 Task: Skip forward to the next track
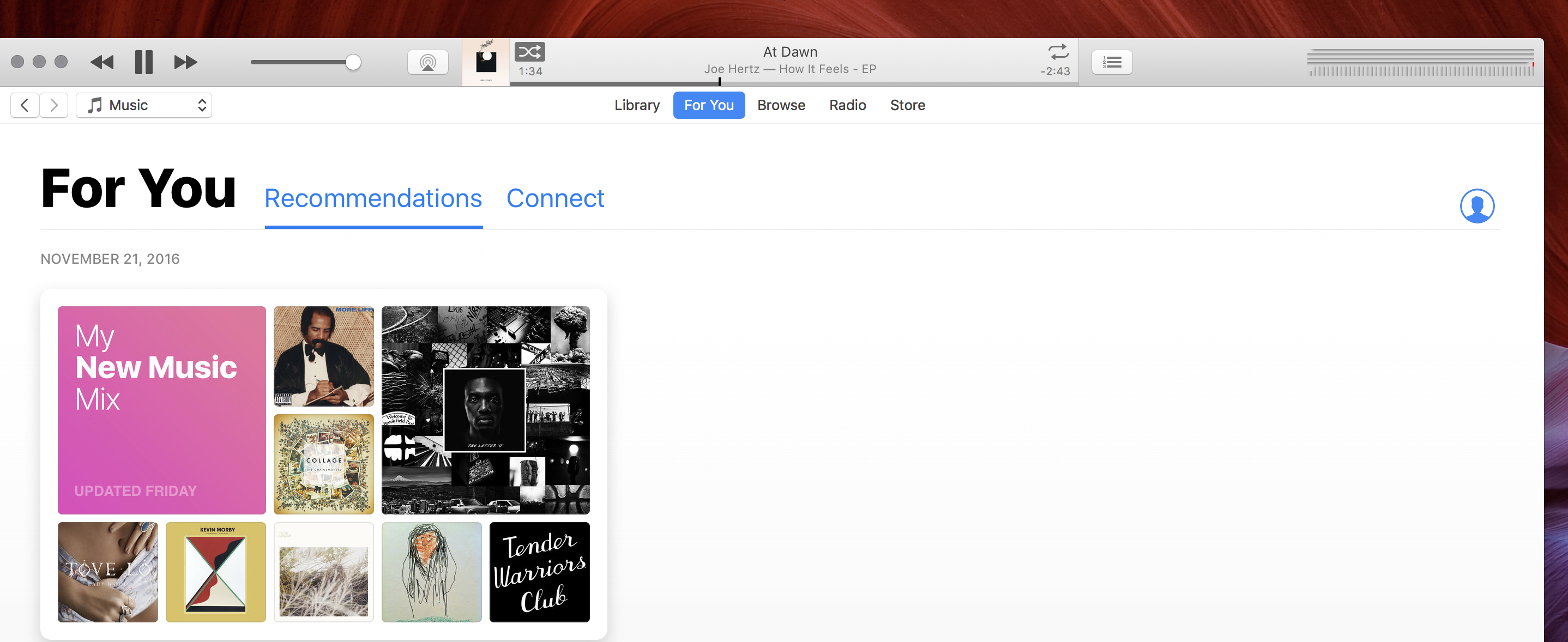tap(186, 62)
